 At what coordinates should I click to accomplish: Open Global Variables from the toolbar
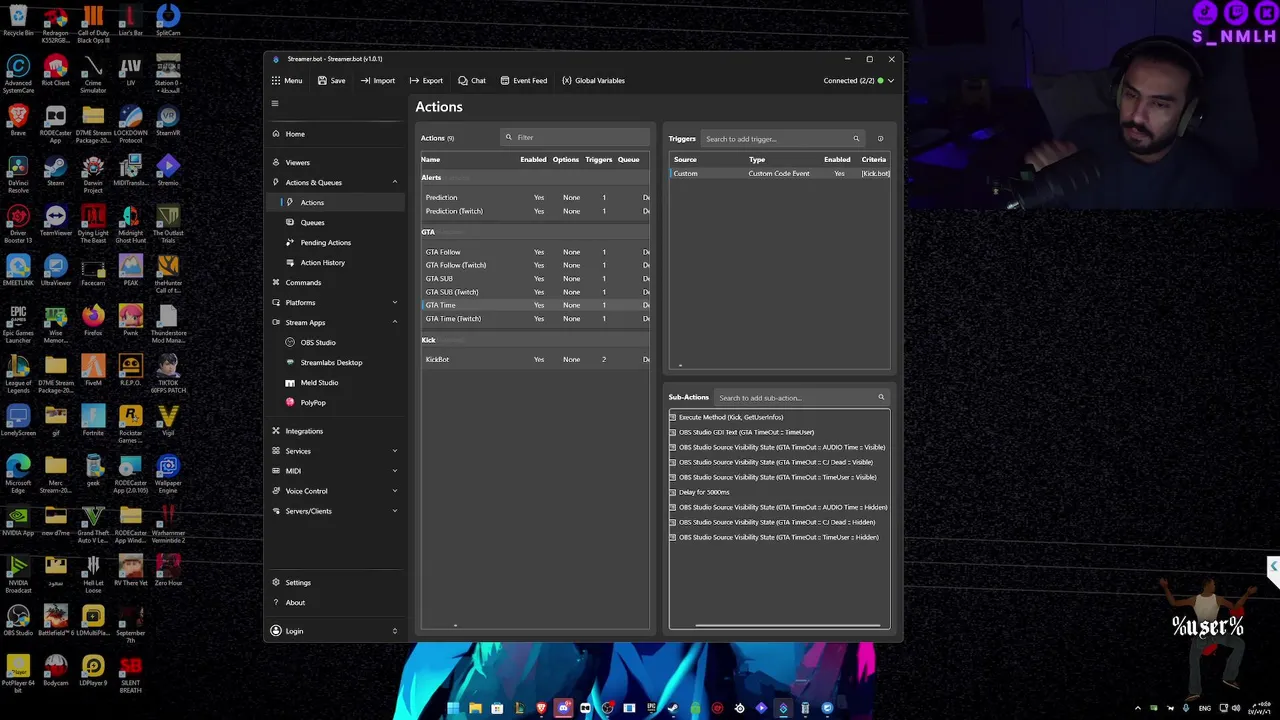[593, 80]
